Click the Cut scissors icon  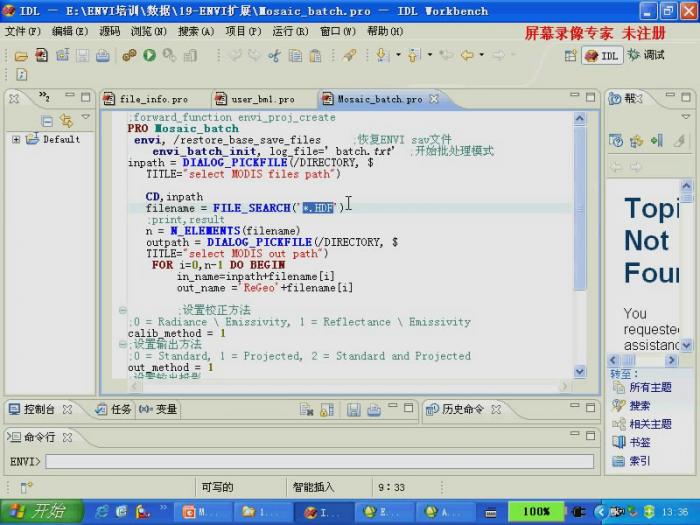tap(274, 56)
